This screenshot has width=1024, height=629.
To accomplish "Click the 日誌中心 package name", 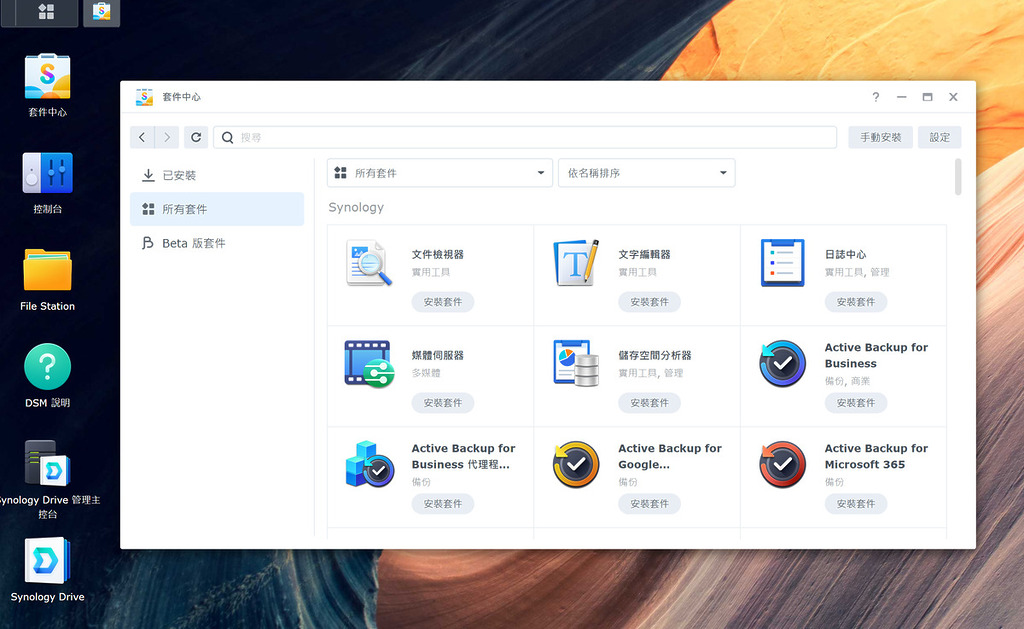I will [846, 254].
